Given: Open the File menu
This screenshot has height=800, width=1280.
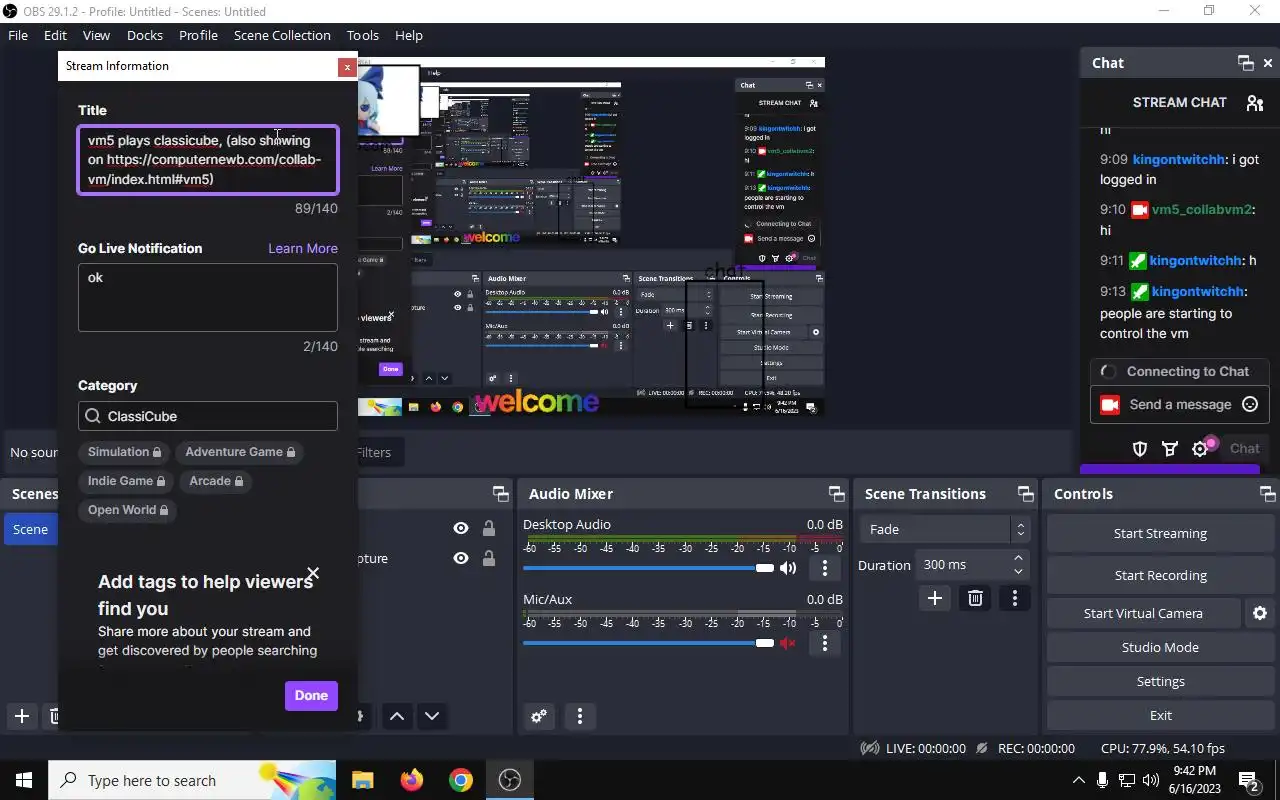Looking at the screenshot, I should [18, 35].
